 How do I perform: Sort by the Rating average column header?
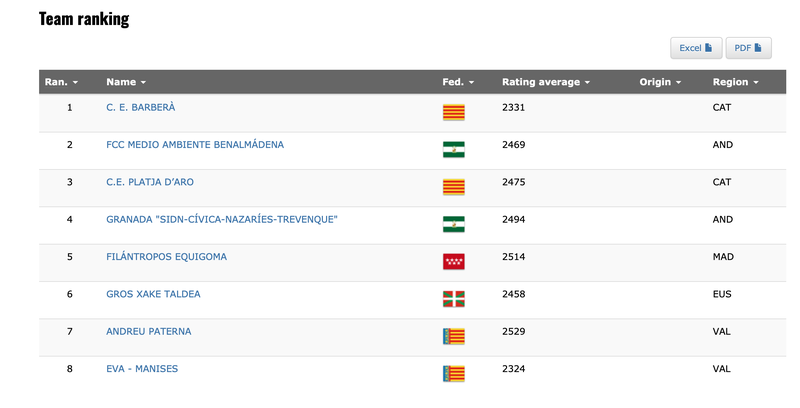click(x=545, y=82)
